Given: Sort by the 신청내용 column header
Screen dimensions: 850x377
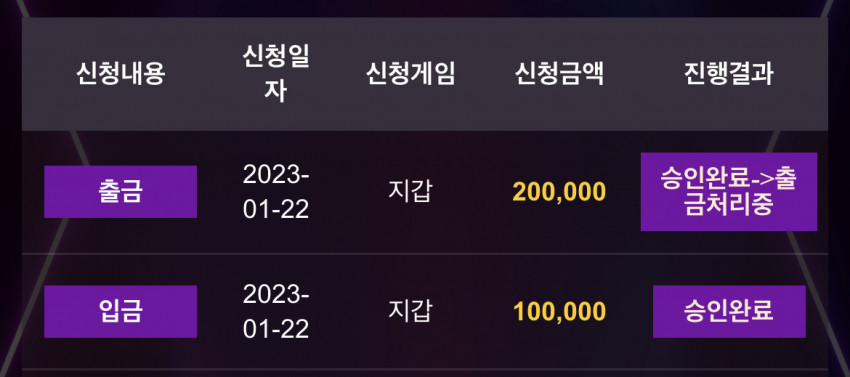Looking at the screenshot, I should point(120,74).
